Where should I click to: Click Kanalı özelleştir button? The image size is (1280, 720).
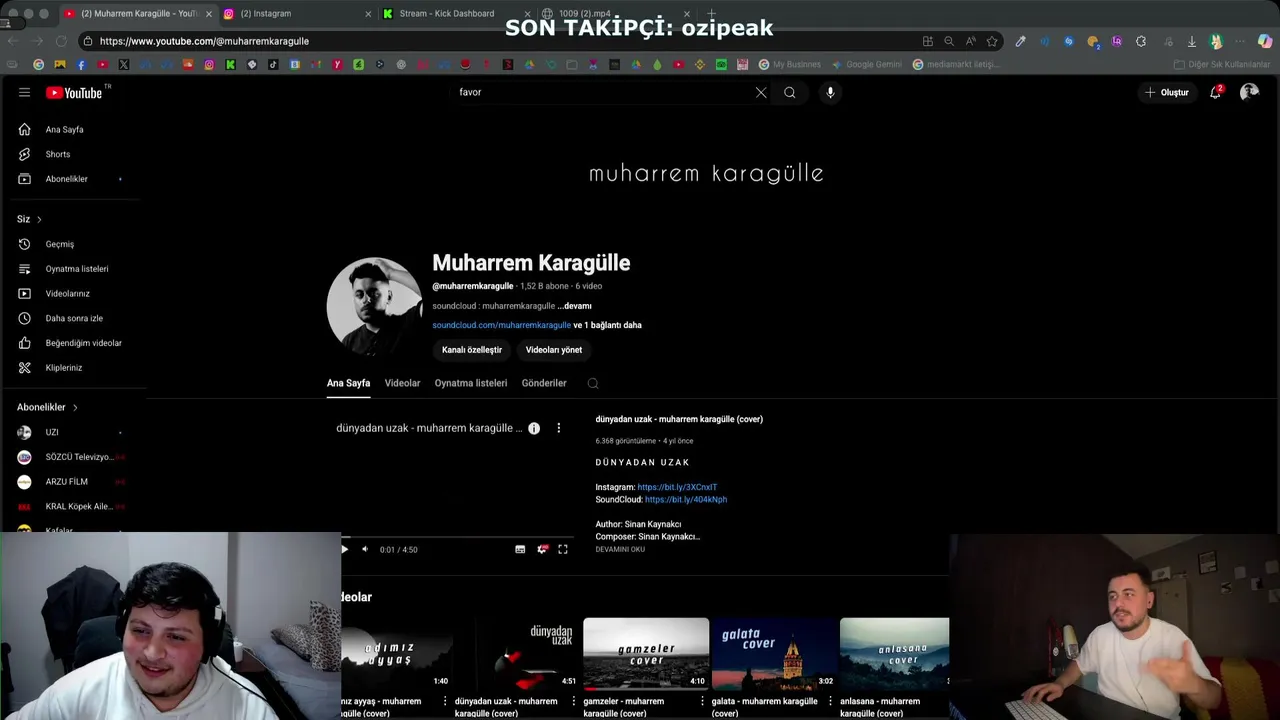[472, 350]
